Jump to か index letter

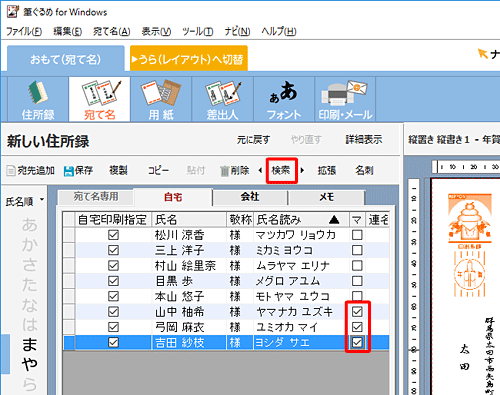[29, 245]
